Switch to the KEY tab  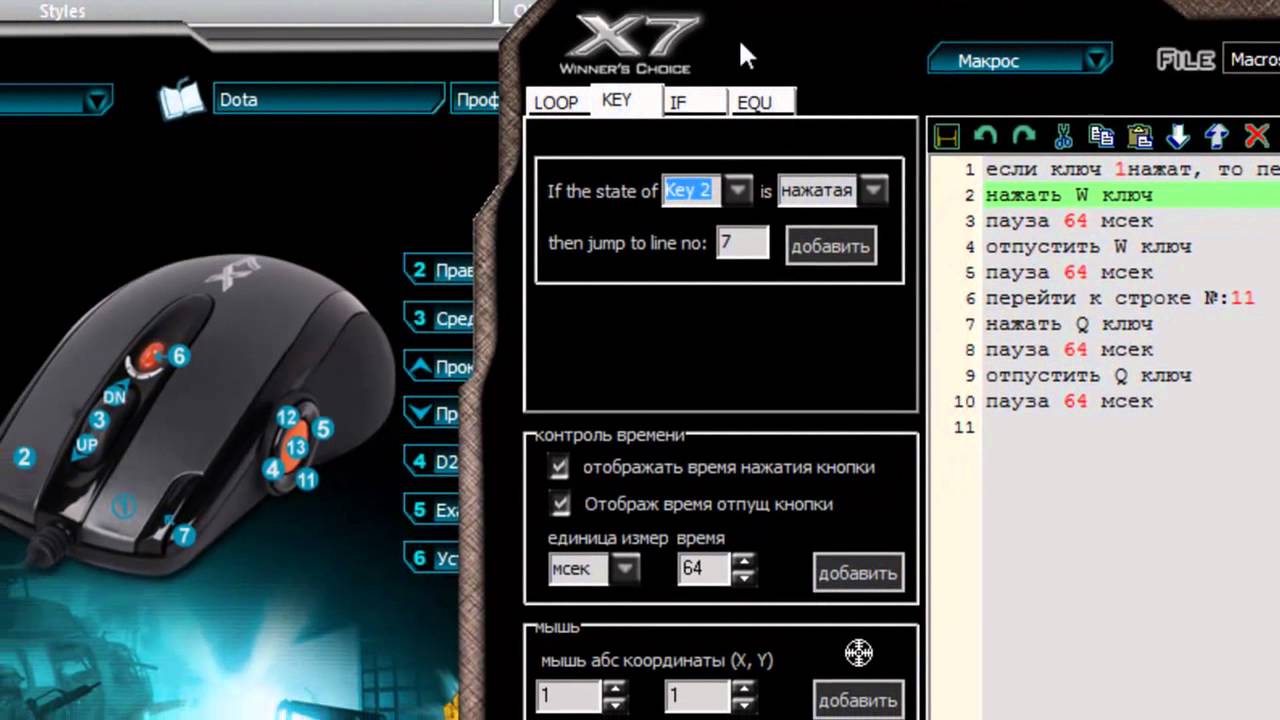coord(624,101)
